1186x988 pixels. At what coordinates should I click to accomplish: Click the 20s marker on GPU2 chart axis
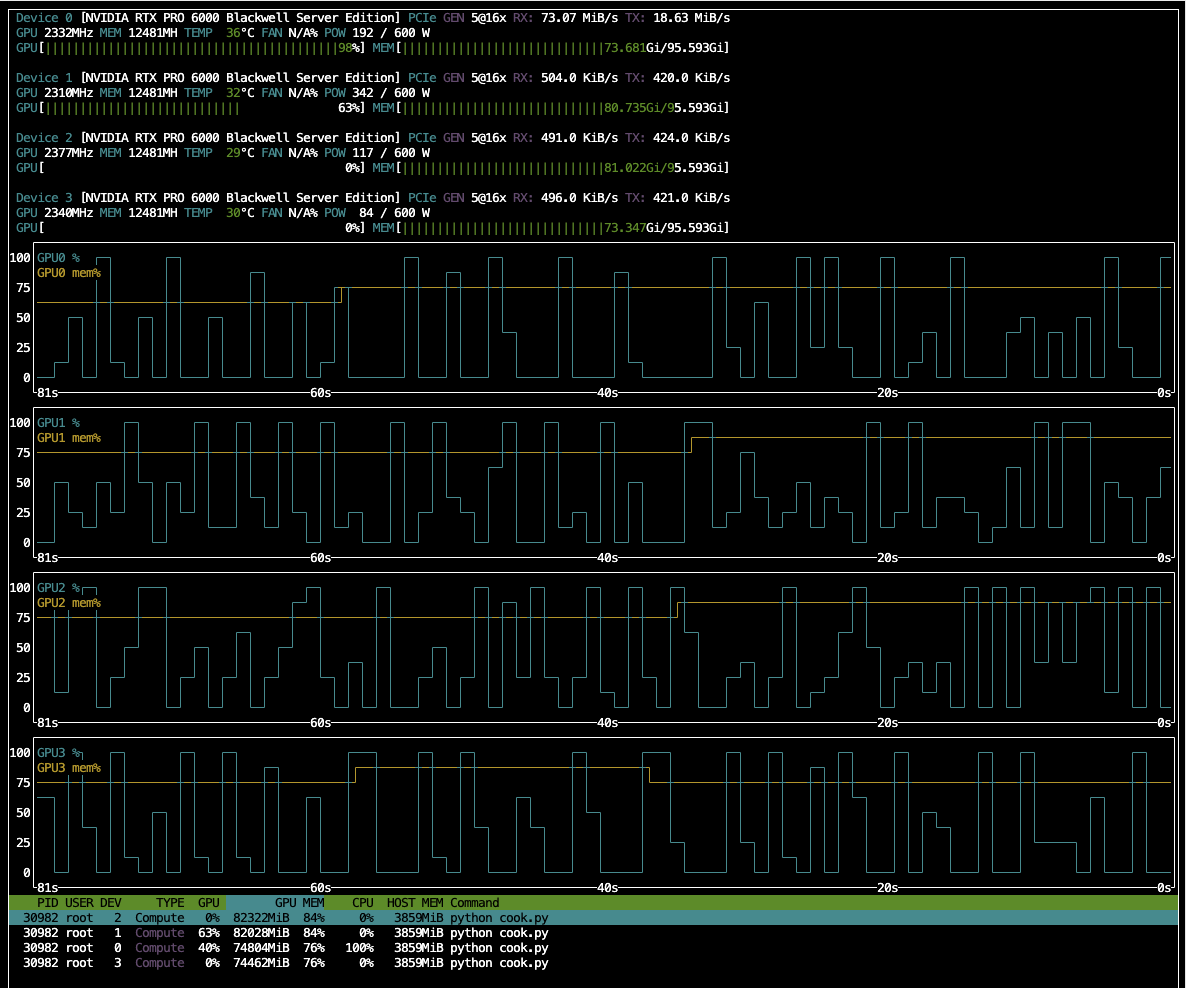pyautogui.click(x=887, y=722)
